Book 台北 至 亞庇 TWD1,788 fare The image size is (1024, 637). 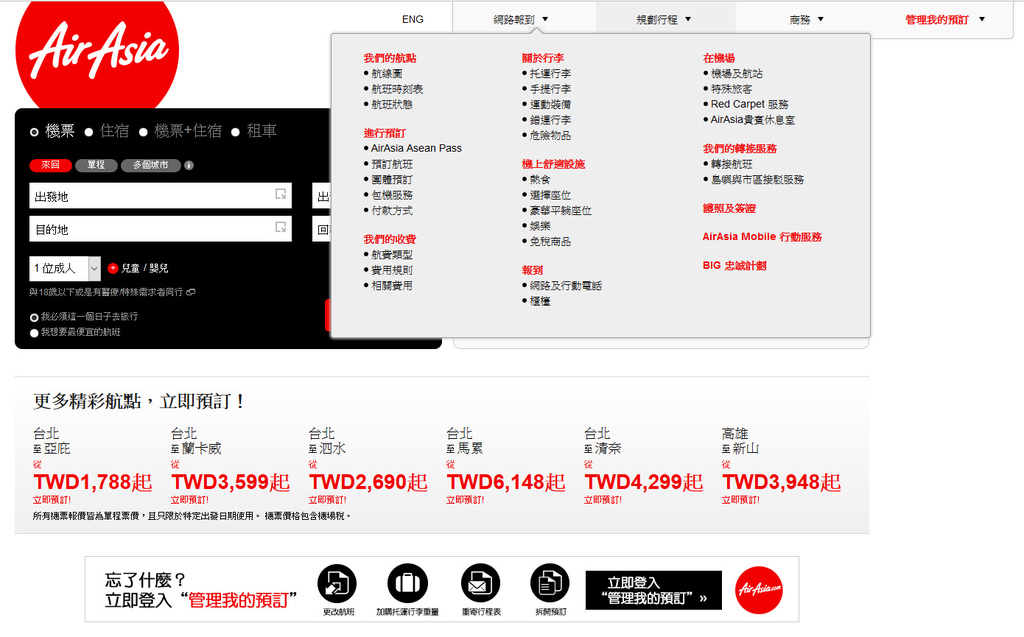(93, 483)
